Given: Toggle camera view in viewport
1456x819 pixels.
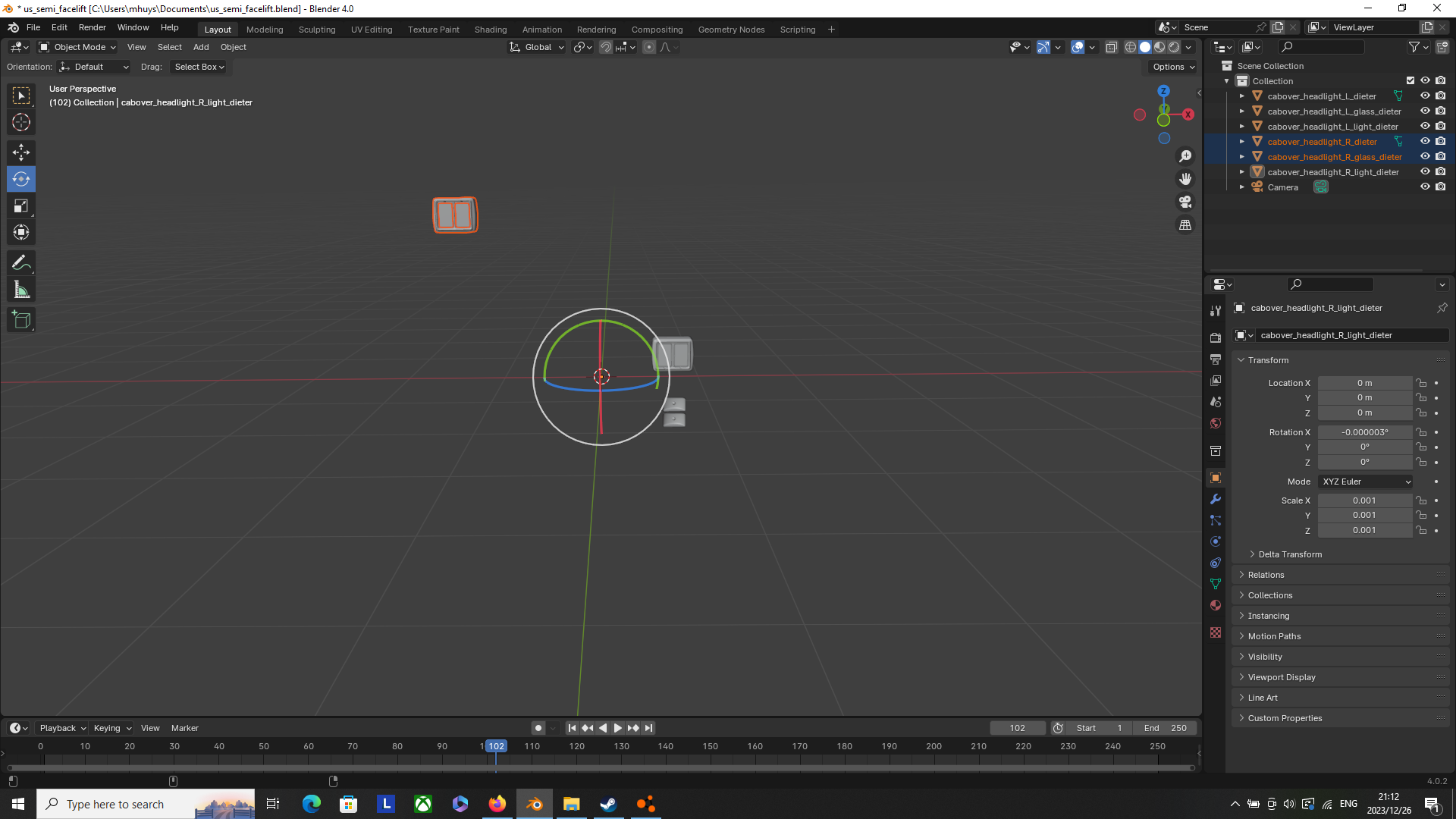Looking at the screenshot, I should (x=1185, y=202).
